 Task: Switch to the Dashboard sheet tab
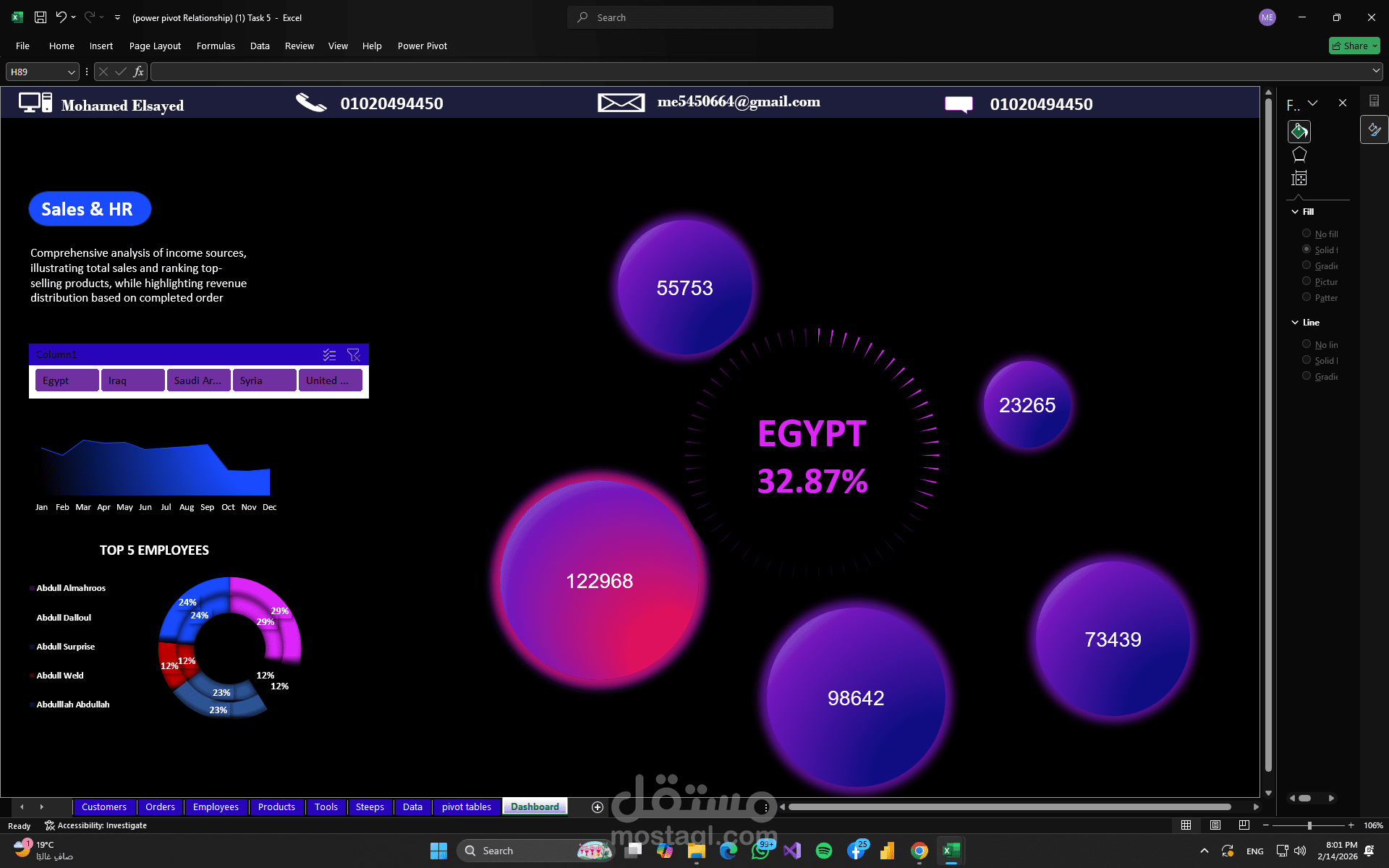pos(535,807)
